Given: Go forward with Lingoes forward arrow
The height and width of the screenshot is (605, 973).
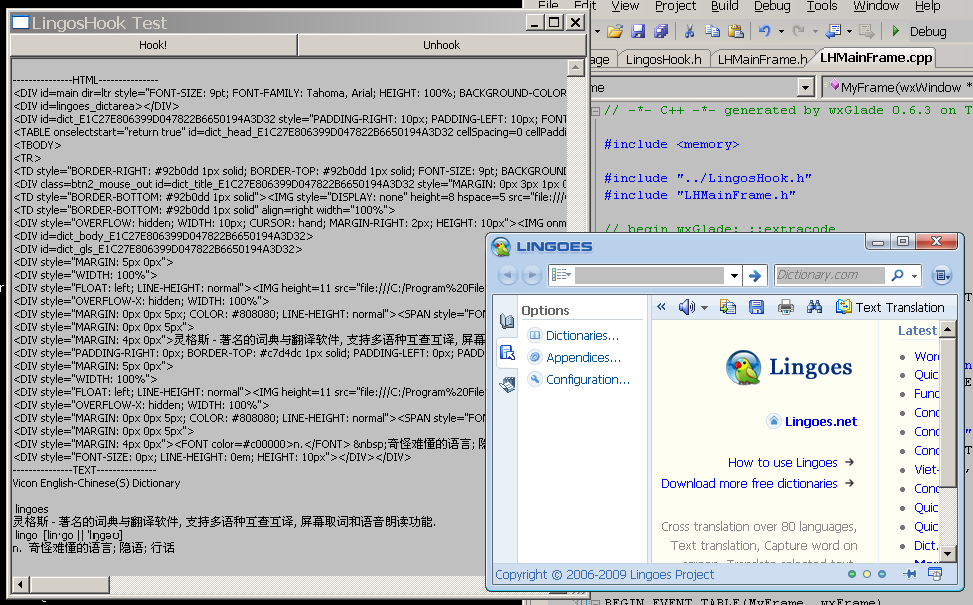Looking at the screenshot, I should pyautogui.click(x=532, y=275).
